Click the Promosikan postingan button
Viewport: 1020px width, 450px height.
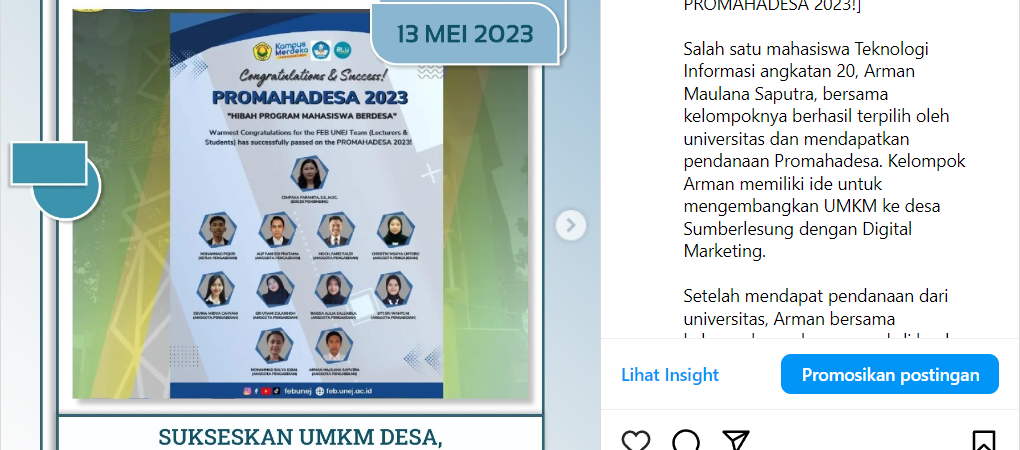click(x=890, y=375)
